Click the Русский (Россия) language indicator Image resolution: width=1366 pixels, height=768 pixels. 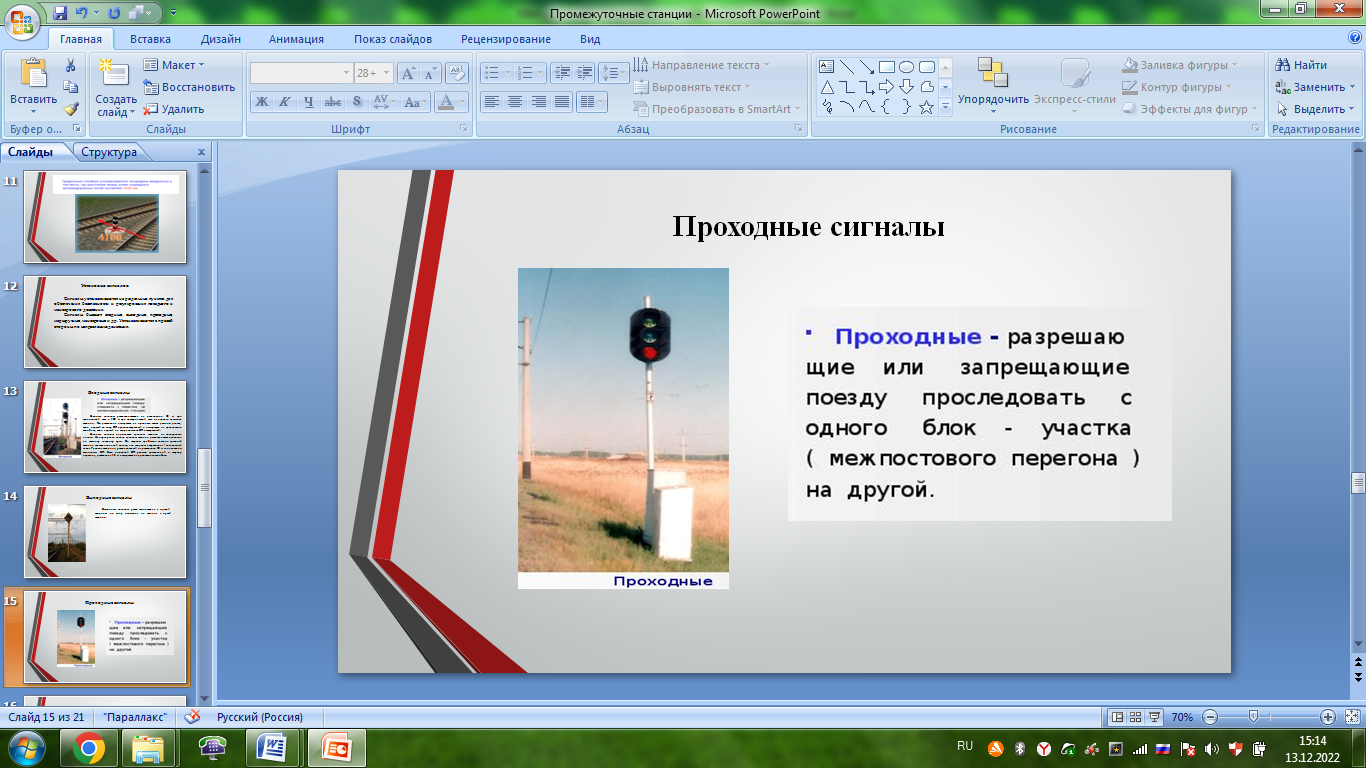click(x=259, y=717)
